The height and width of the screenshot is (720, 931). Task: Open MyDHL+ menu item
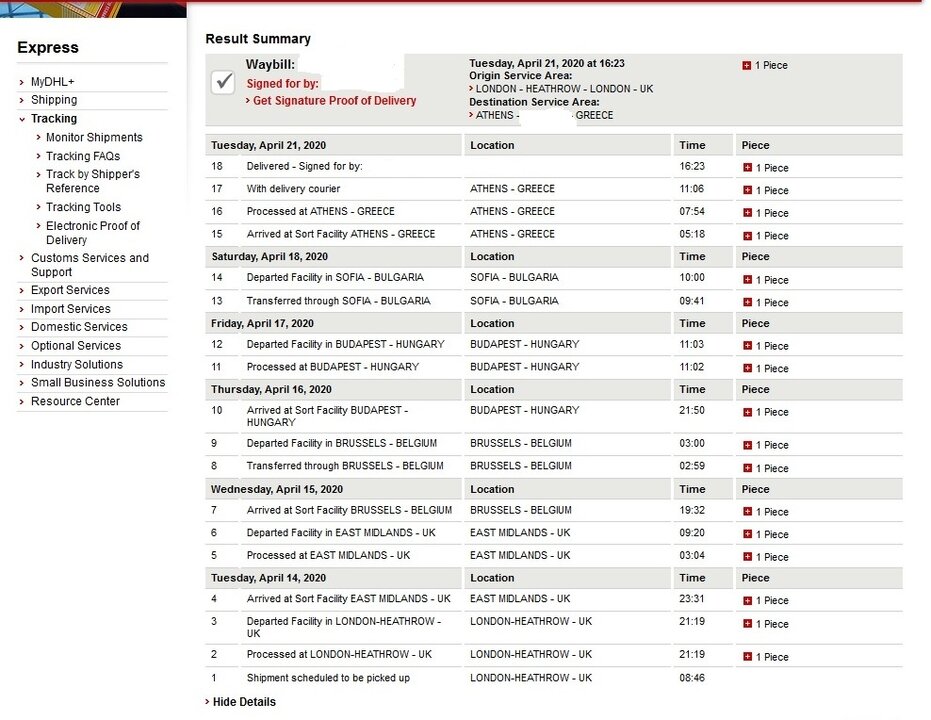pos(53,82)
